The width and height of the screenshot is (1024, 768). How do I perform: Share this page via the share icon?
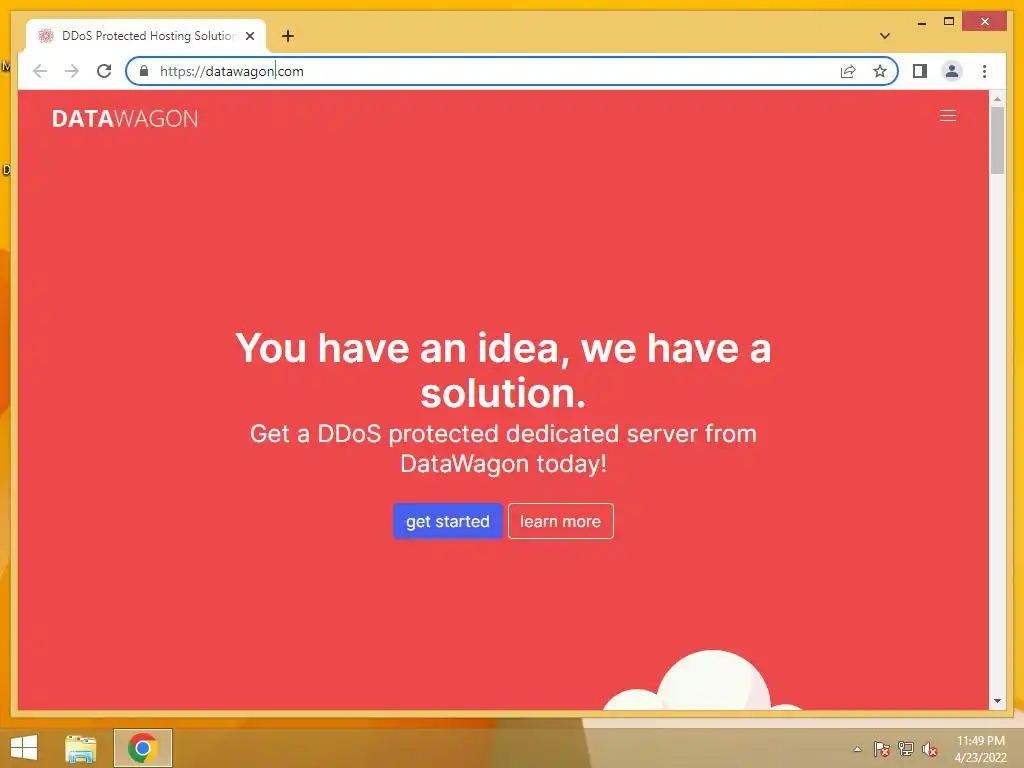[848, 71]
